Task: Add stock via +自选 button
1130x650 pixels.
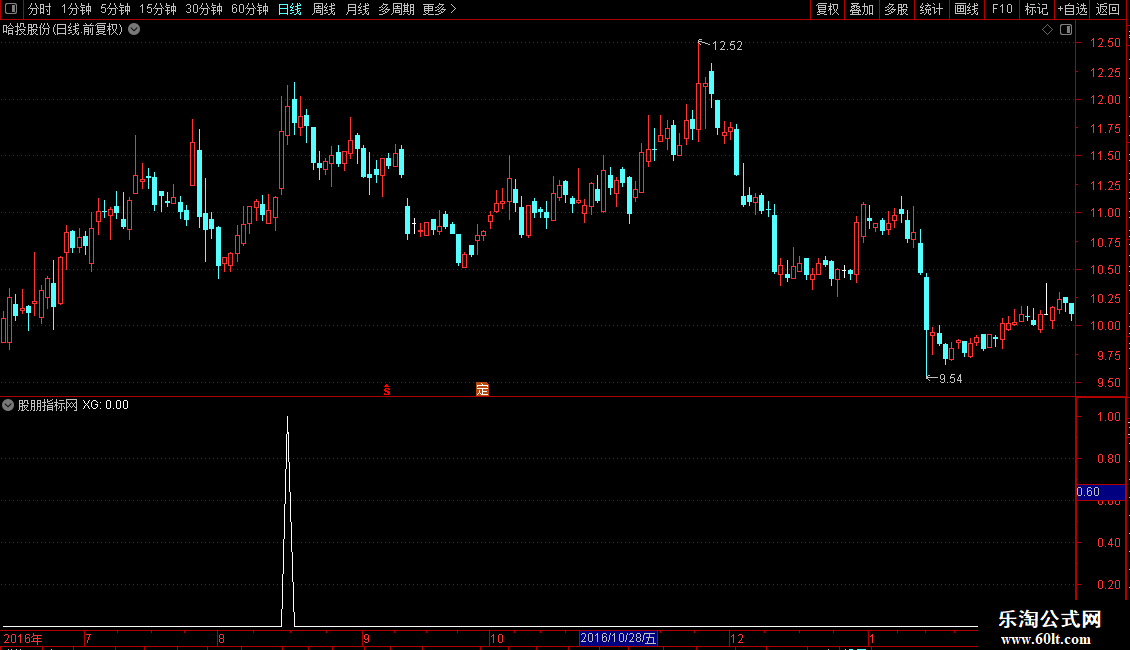Action: (1072, 9)
